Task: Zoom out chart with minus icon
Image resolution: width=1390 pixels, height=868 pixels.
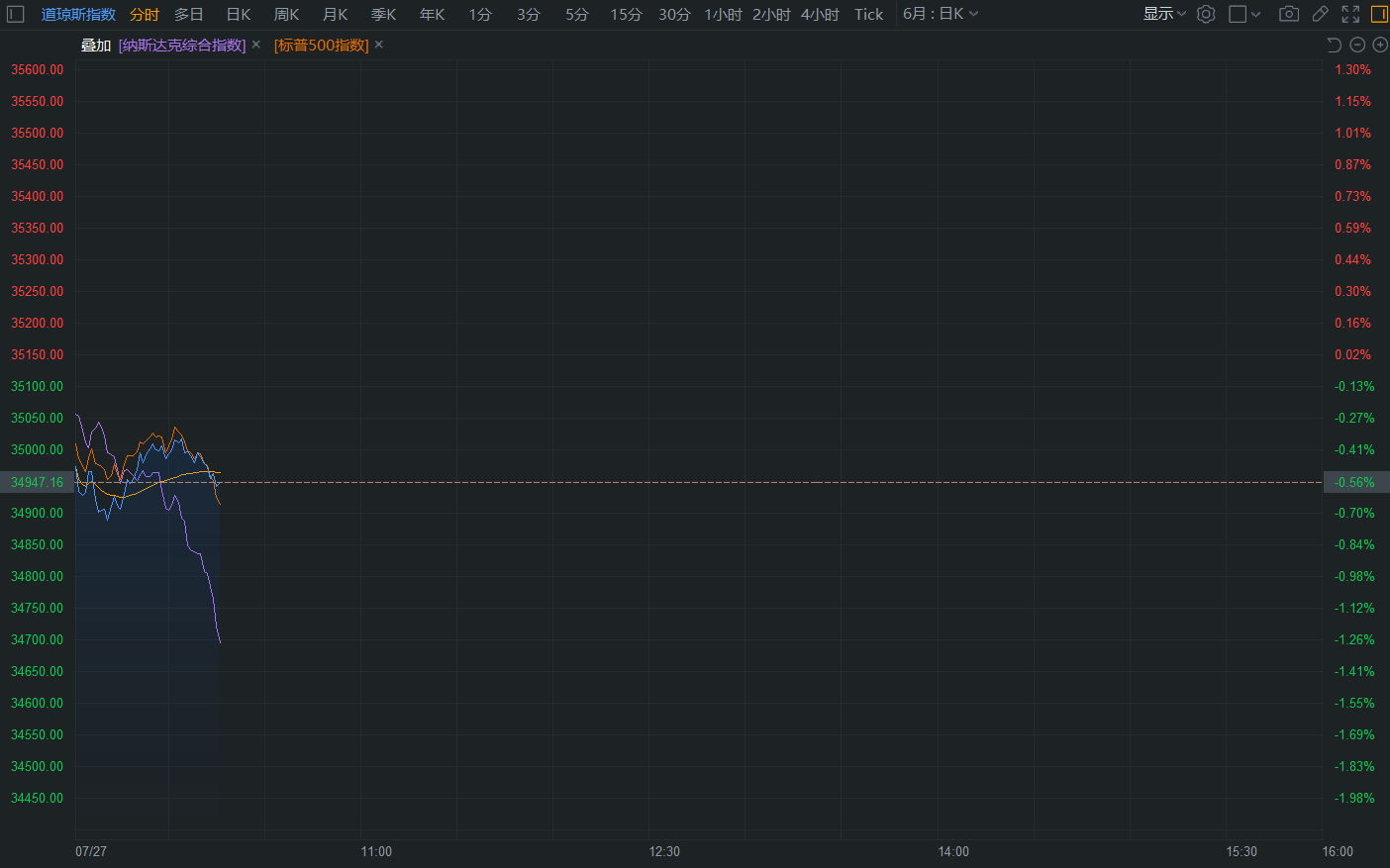Action: pos(1357,45)
